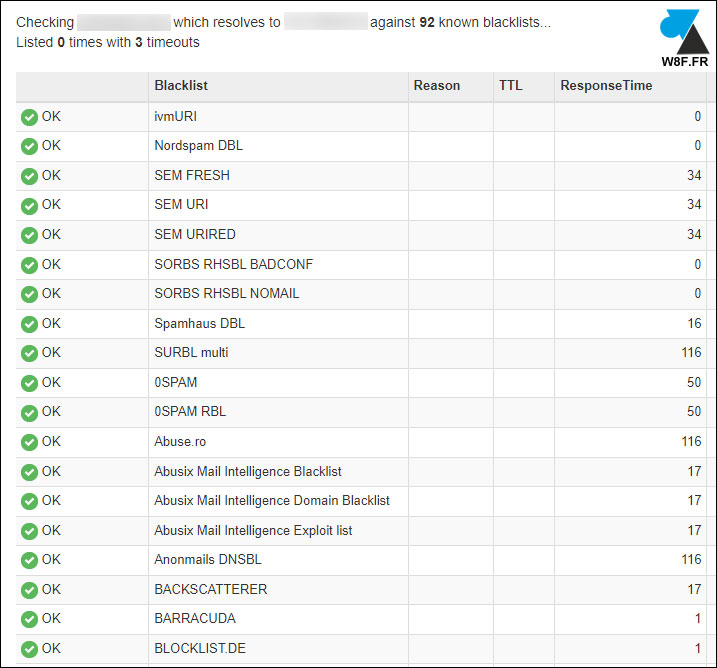Sort table by the Reason column header
Viewport: 717px width, 668px height.
437,86
